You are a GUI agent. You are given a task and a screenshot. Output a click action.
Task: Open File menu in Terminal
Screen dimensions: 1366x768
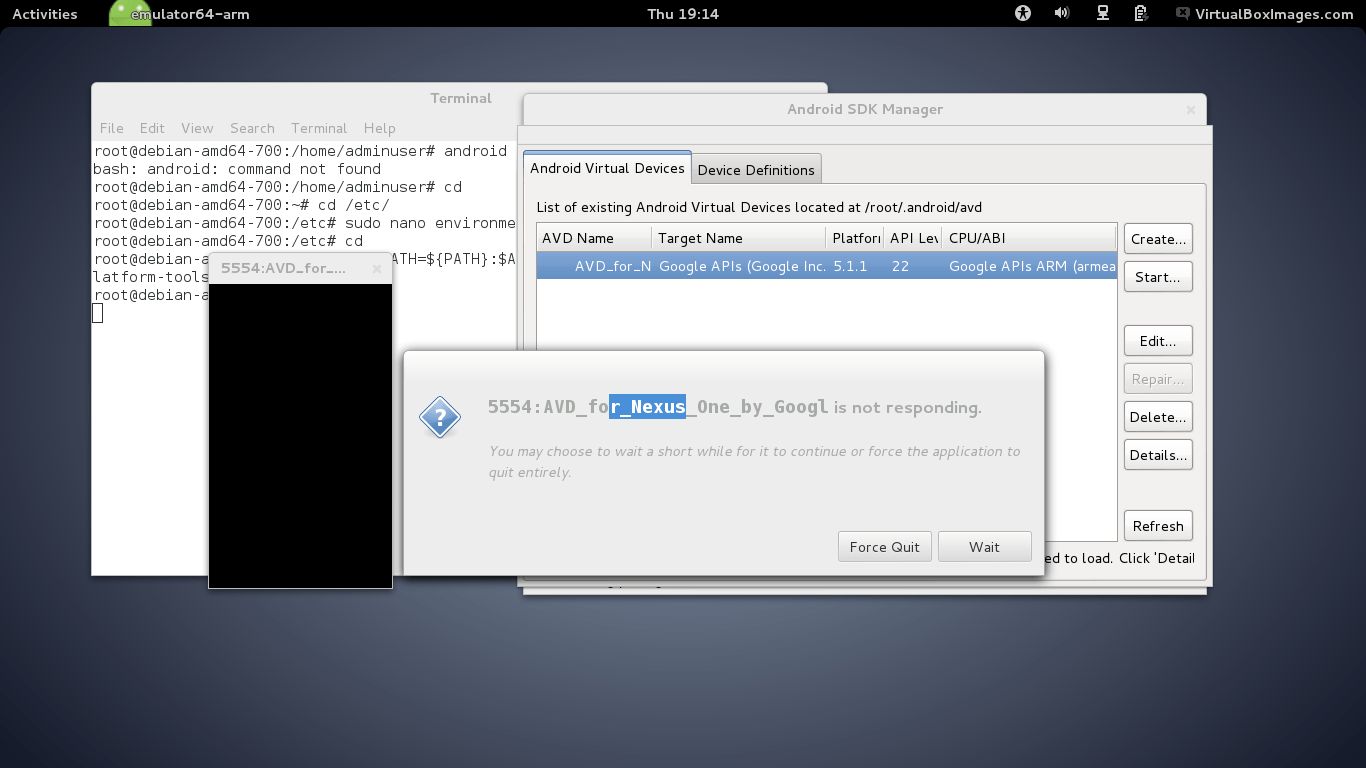tap(112, 128)
